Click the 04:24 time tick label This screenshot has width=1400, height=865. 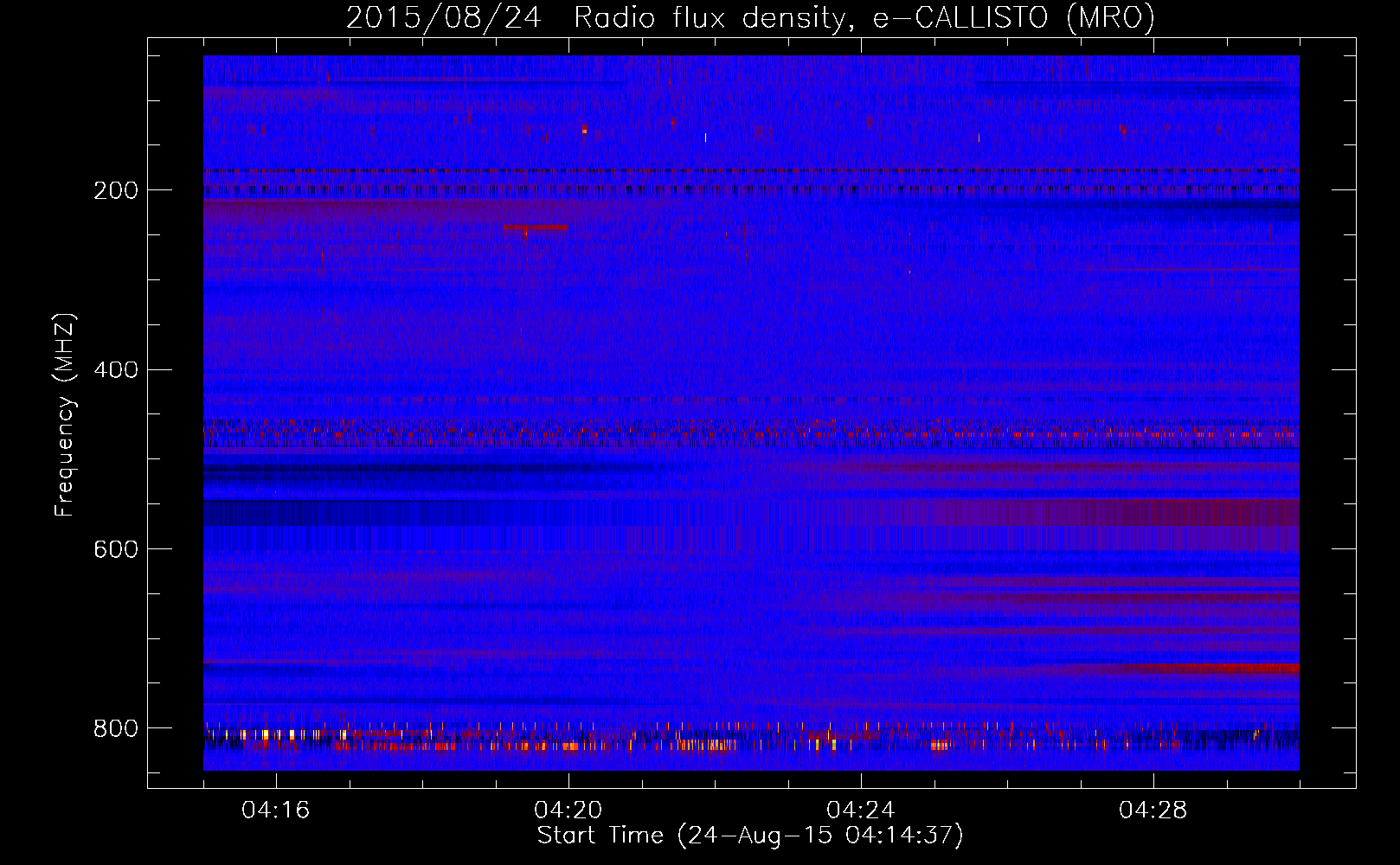click(x=860, y=810)
